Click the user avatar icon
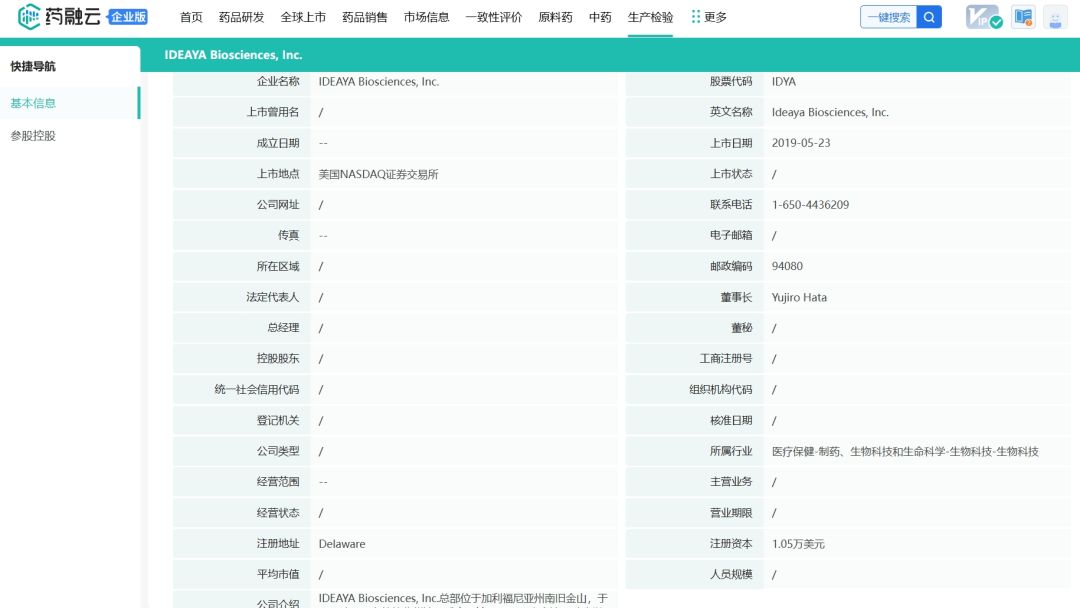 pos(1055,17)
